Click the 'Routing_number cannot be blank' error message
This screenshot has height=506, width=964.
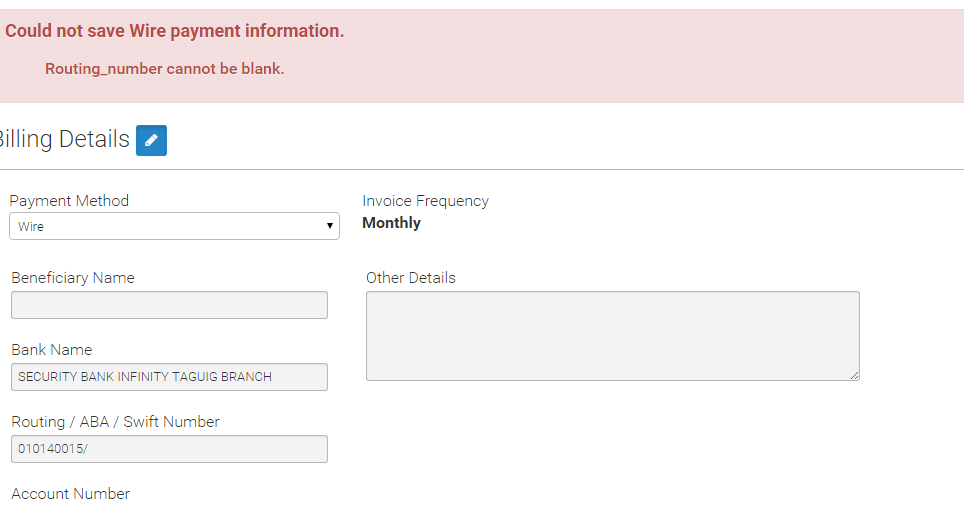pyautogui.click(x=165, y=69)
